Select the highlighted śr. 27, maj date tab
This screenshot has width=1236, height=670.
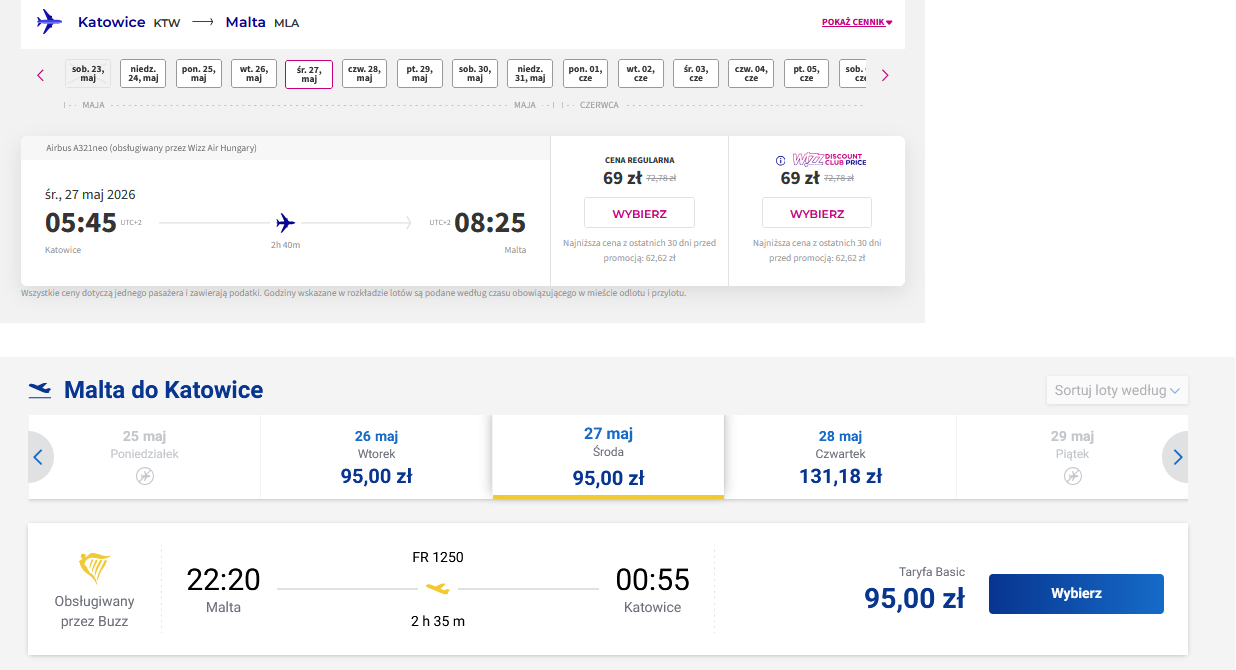[309, 74]
